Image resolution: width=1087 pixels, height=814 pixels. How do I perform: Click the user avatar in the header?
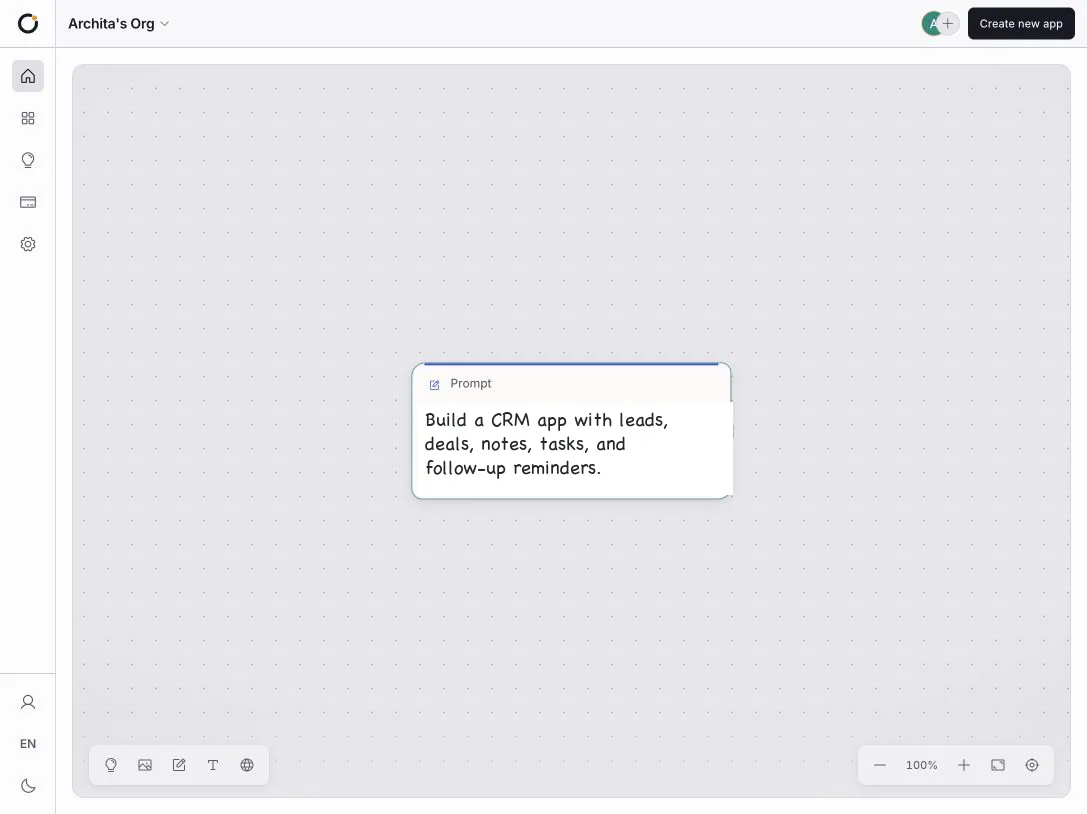(x=930, y=24)
